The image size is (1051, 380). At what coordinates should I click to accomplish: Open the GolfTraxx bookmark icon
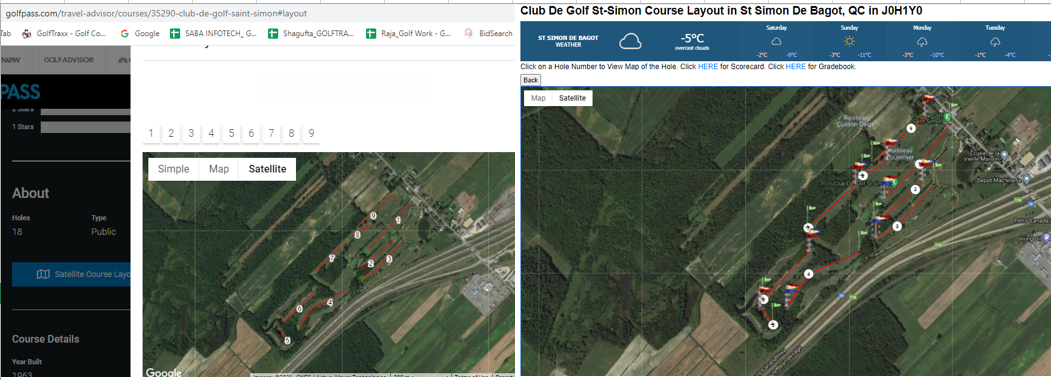27,33
